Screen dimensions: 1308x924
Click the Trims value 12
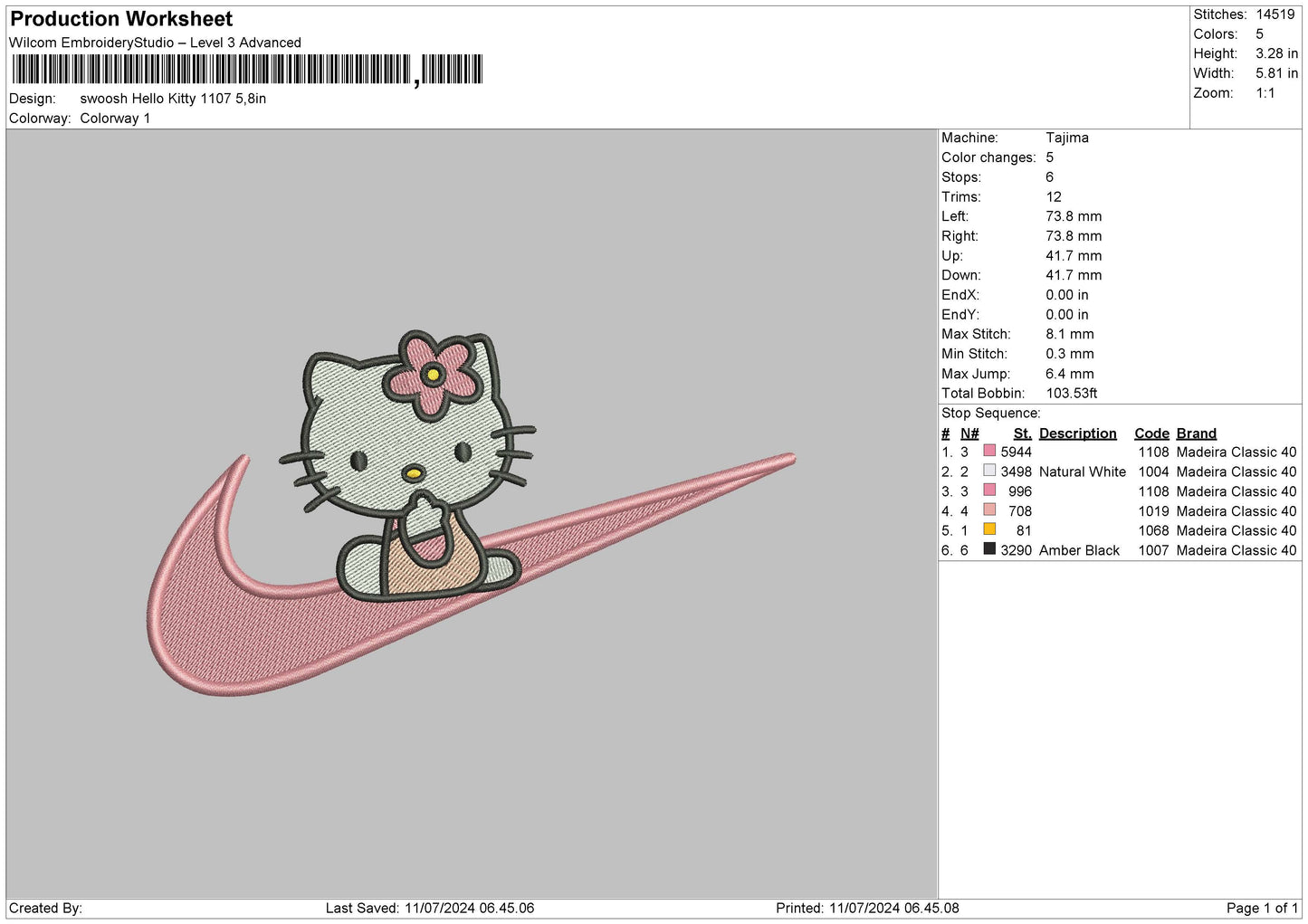(1054, 196)
